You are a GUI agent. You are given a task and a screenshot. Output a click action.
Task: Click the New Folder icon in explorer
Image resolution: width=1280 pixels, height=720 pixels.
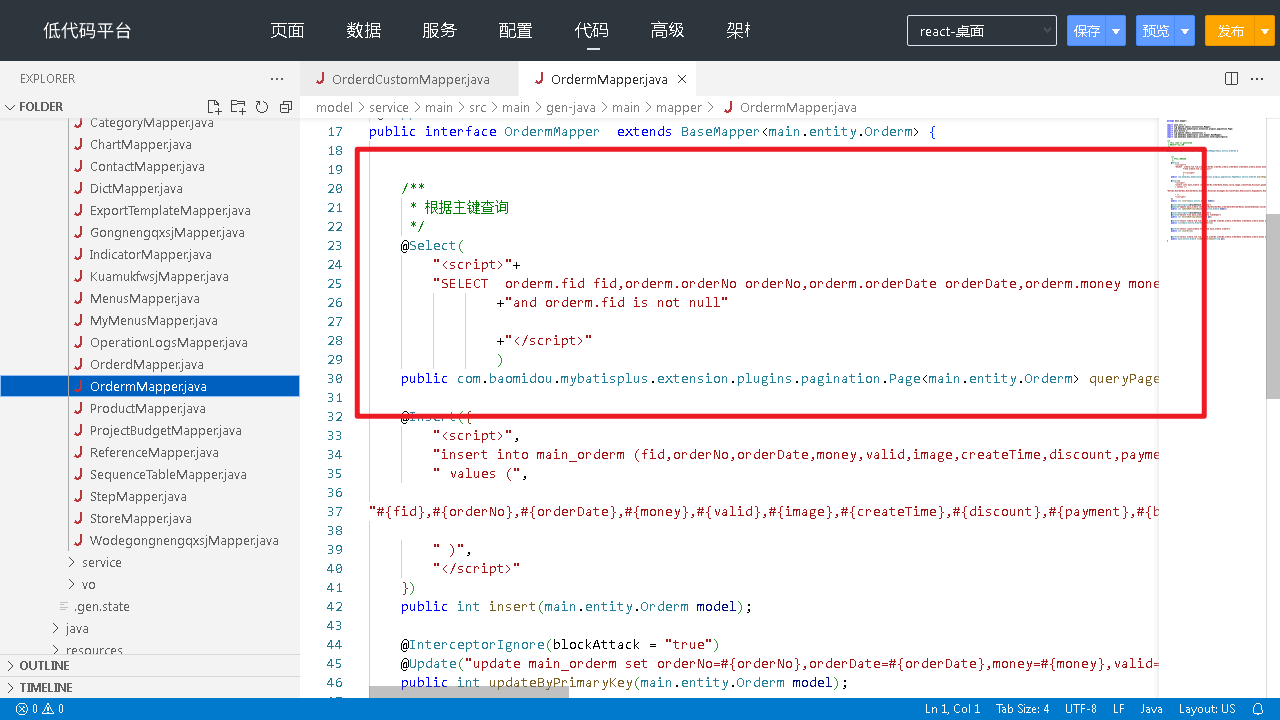click(x=238, y=107)
